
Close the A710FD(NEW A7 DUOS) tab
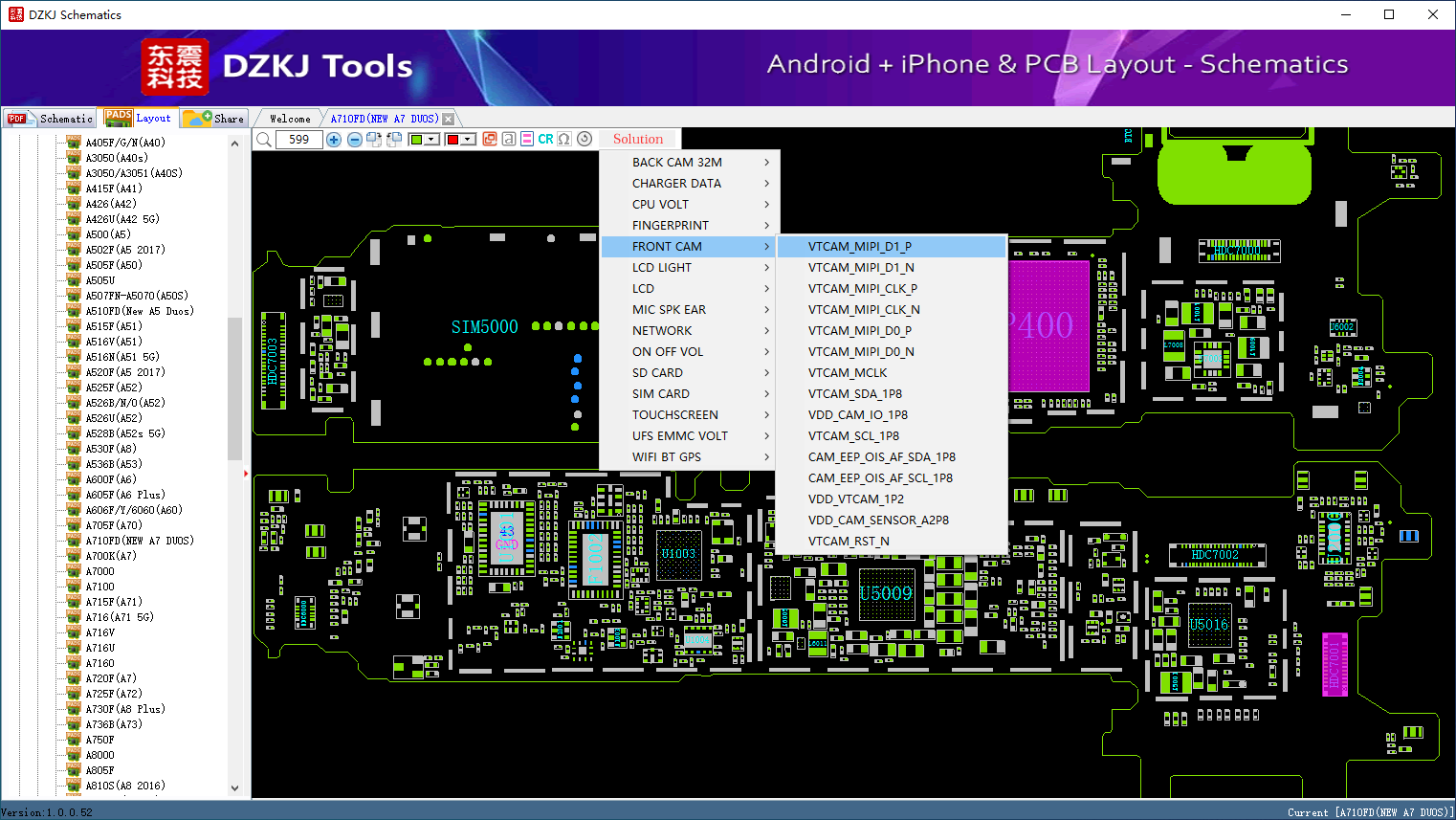coord(448,119)
